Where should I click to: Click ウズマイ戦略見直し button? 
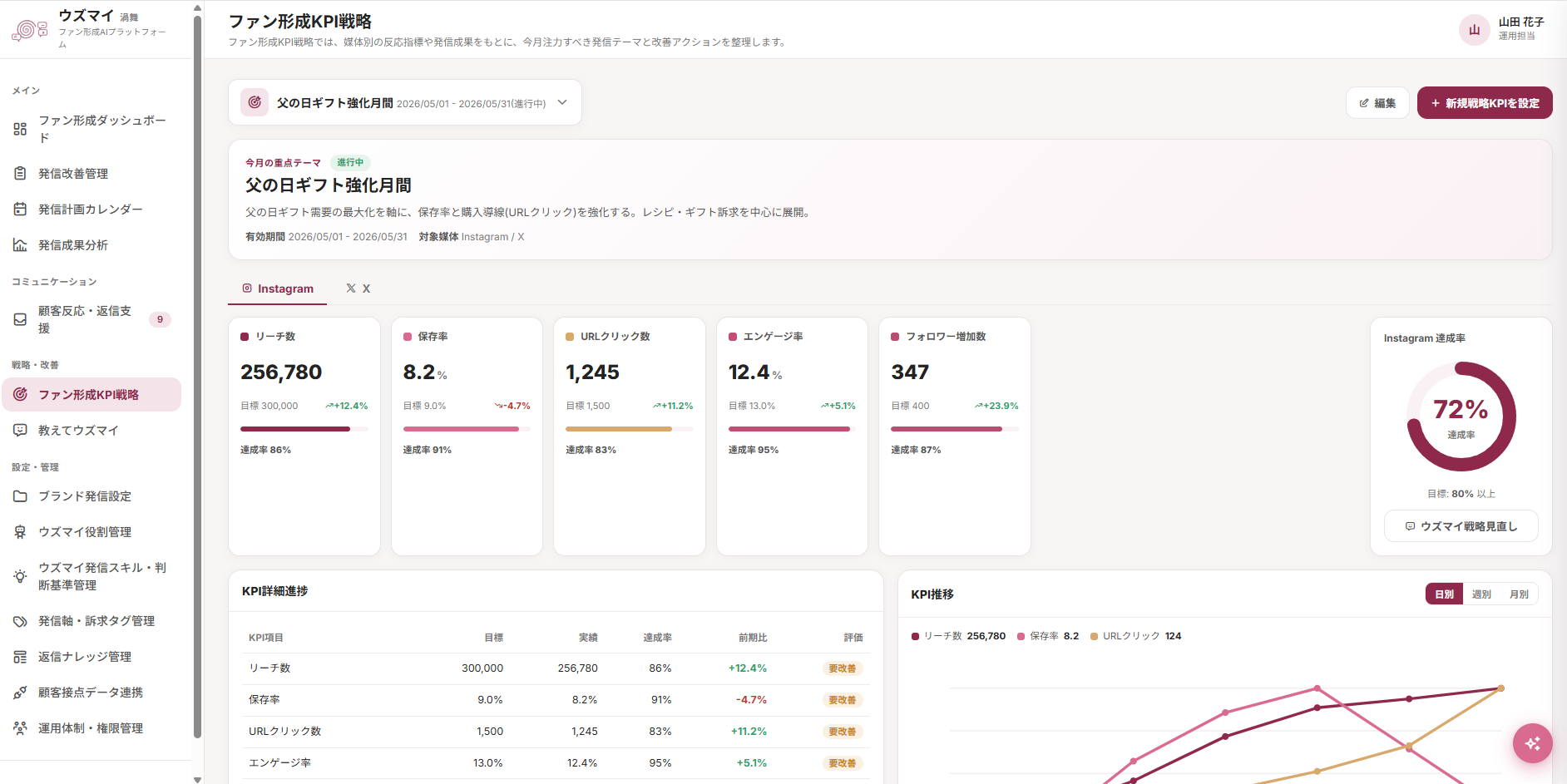pos(1461,526)
